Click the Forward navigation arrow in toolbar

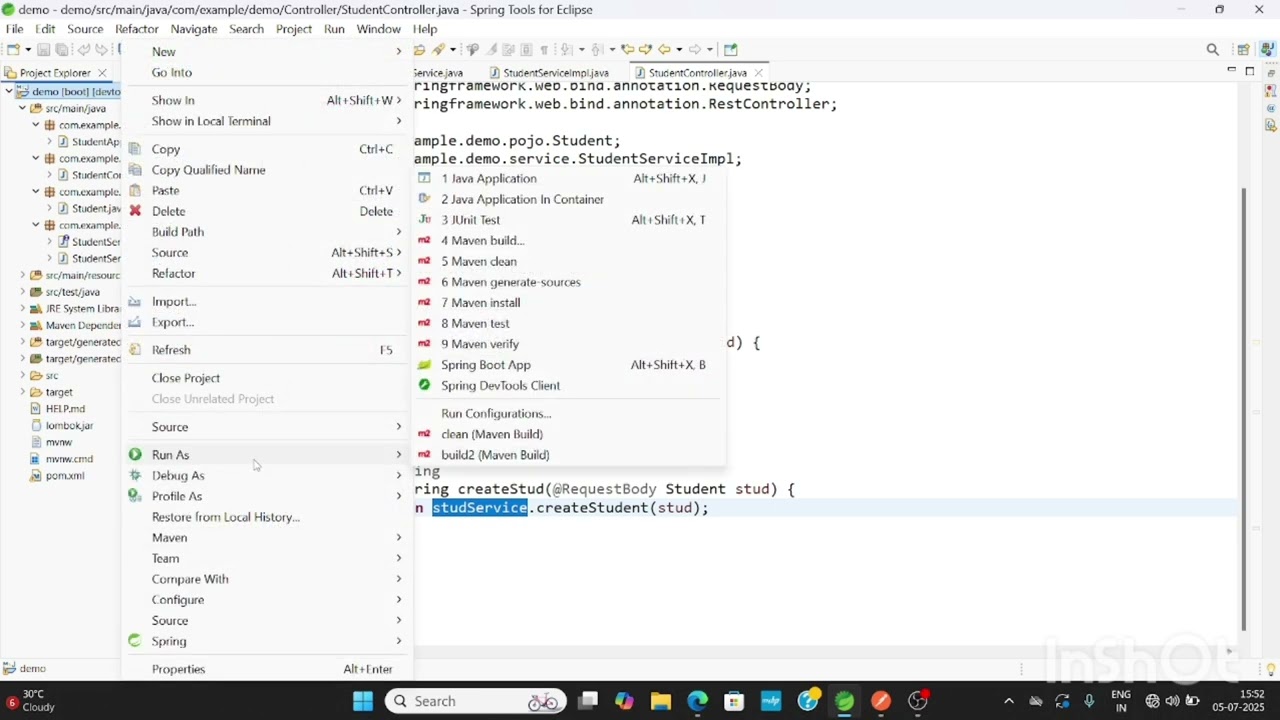pyautogui.click(x=694, y=49)
